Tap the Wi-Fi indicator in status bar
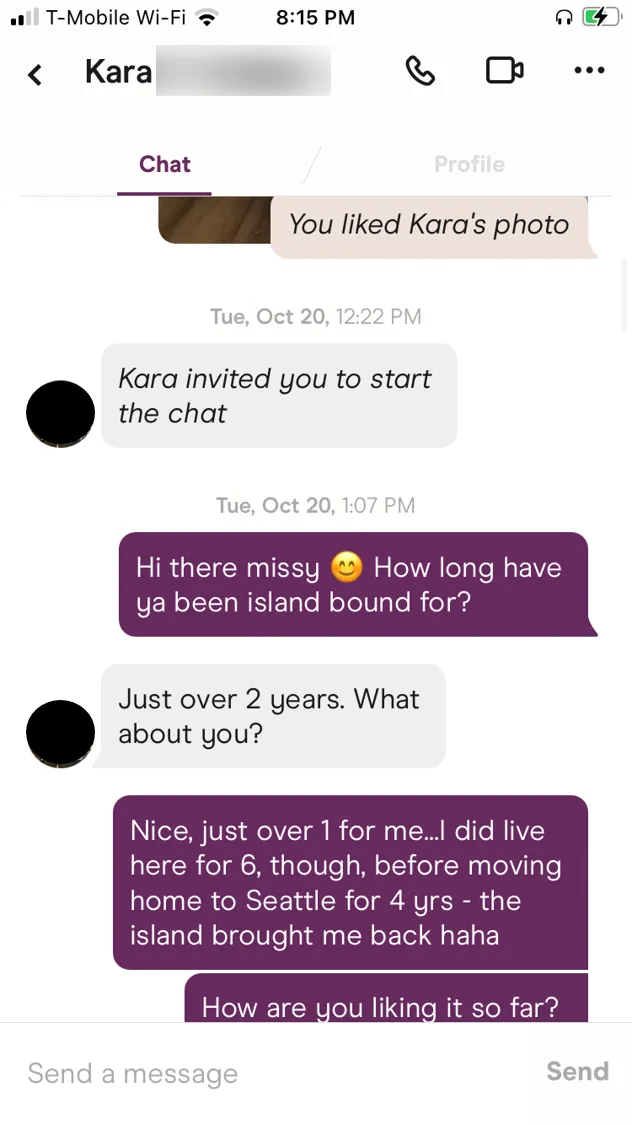This screenshot has width=632, height=1125. click(207, 17)
